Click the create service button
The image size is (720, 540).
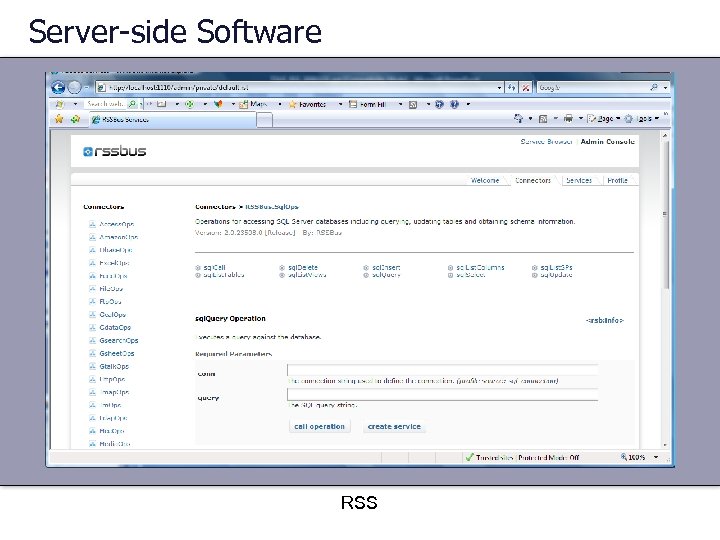(394, 426)
